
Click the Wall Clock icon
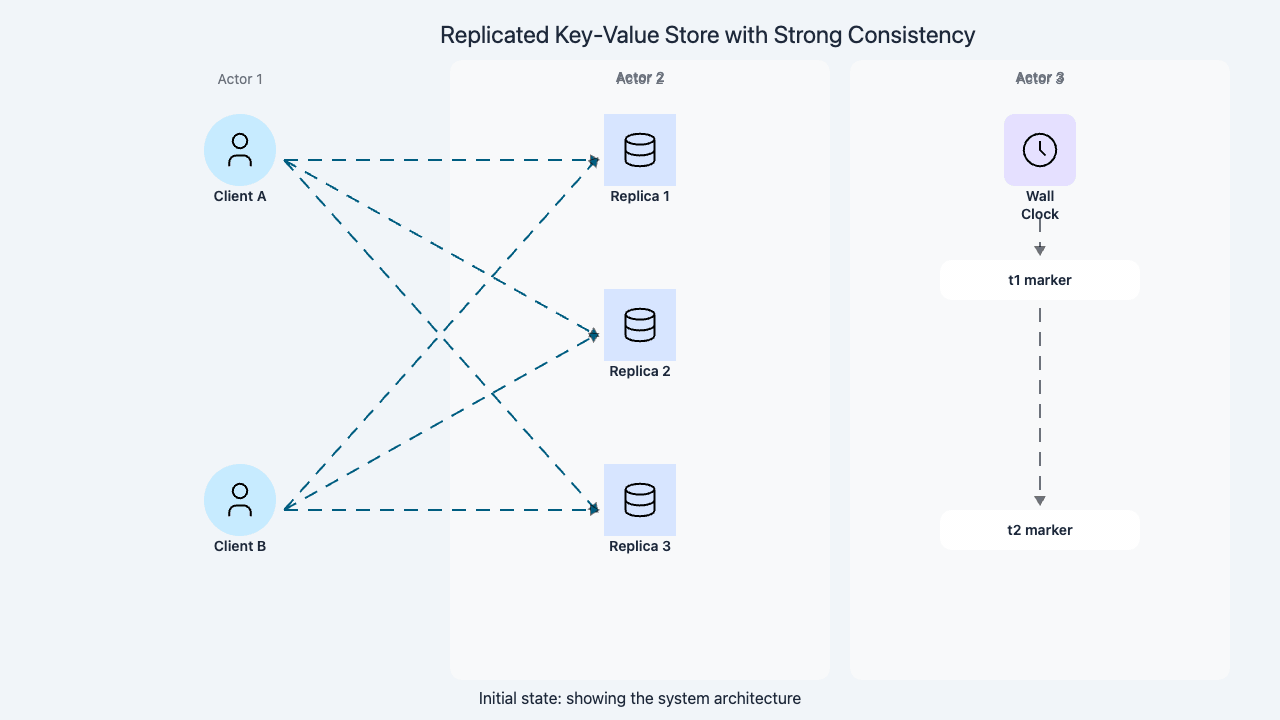point(1040,150)
